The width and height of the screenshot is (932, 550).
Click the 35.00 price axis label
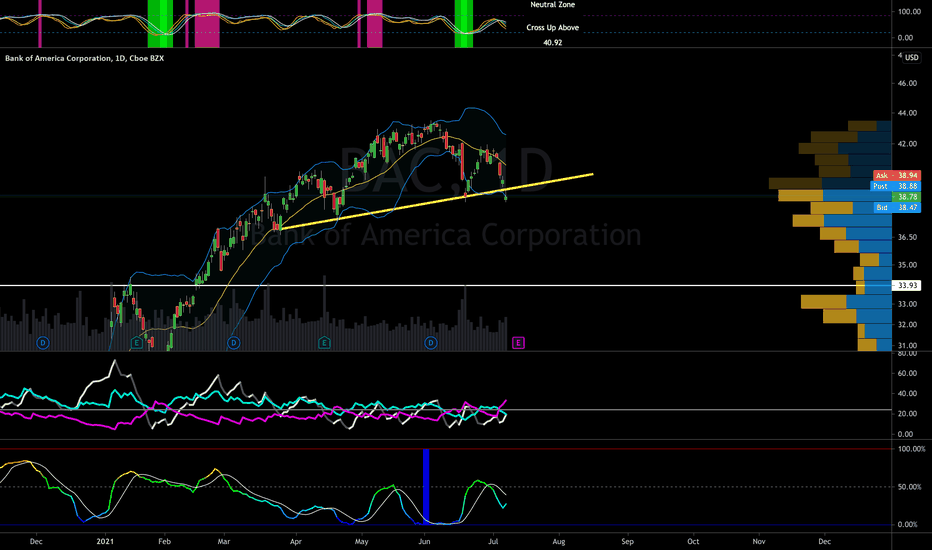point(907,265)
